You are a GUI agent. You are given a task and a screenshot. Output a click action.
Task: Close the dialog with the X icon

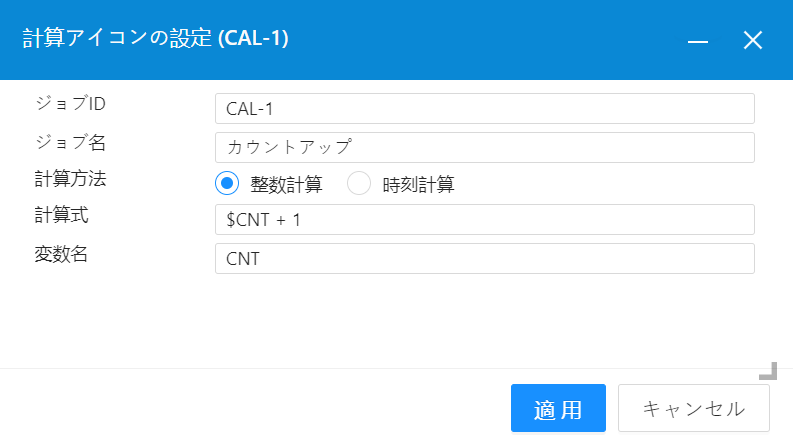753,40
